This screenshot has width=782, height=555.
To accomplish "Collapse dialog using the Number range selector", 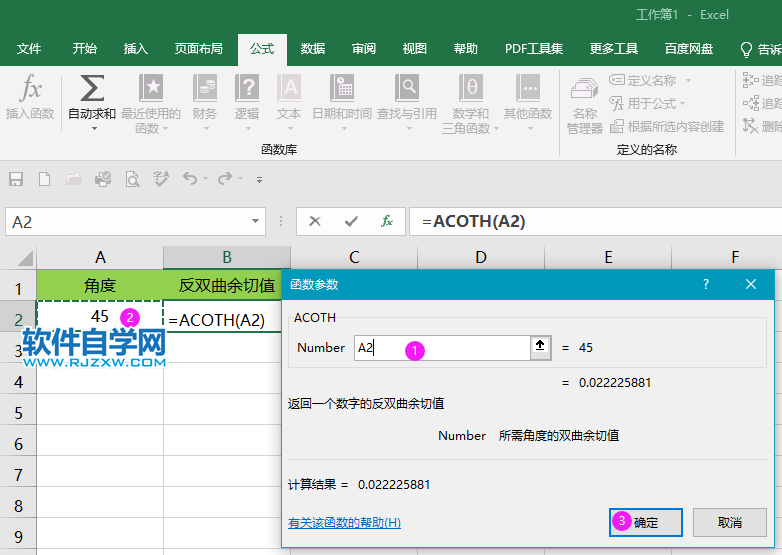I will (x=541, y=347).
